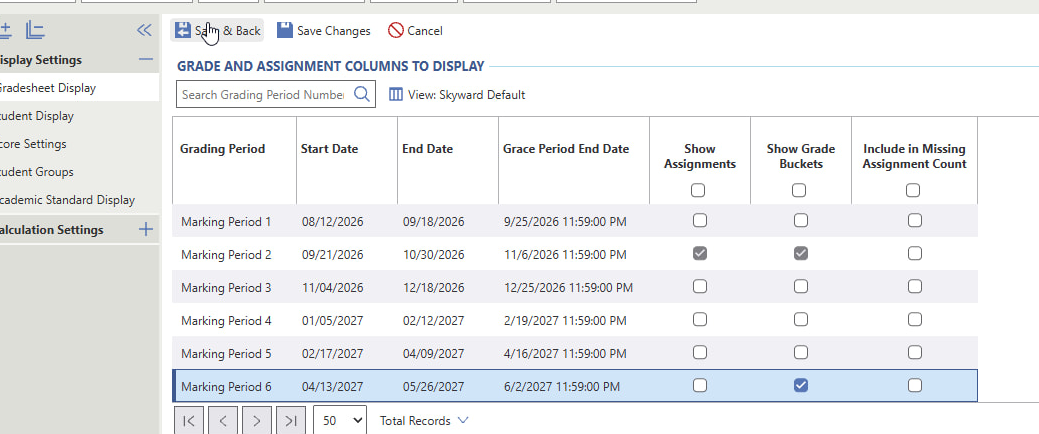Uncheck Show Grade Buckets for Marking Period 6
1039x434 pixels.
[800, 385]
